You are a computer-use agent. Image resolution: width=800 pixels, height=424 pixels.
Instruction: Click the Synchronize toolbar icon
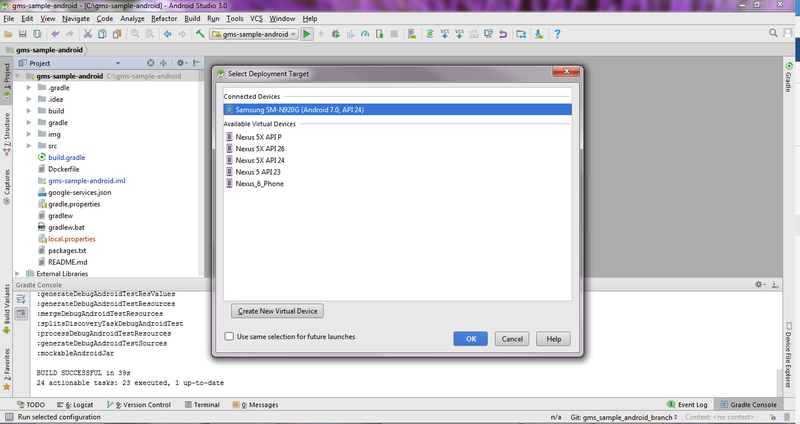pyautogui.click(x=37, y=34)
